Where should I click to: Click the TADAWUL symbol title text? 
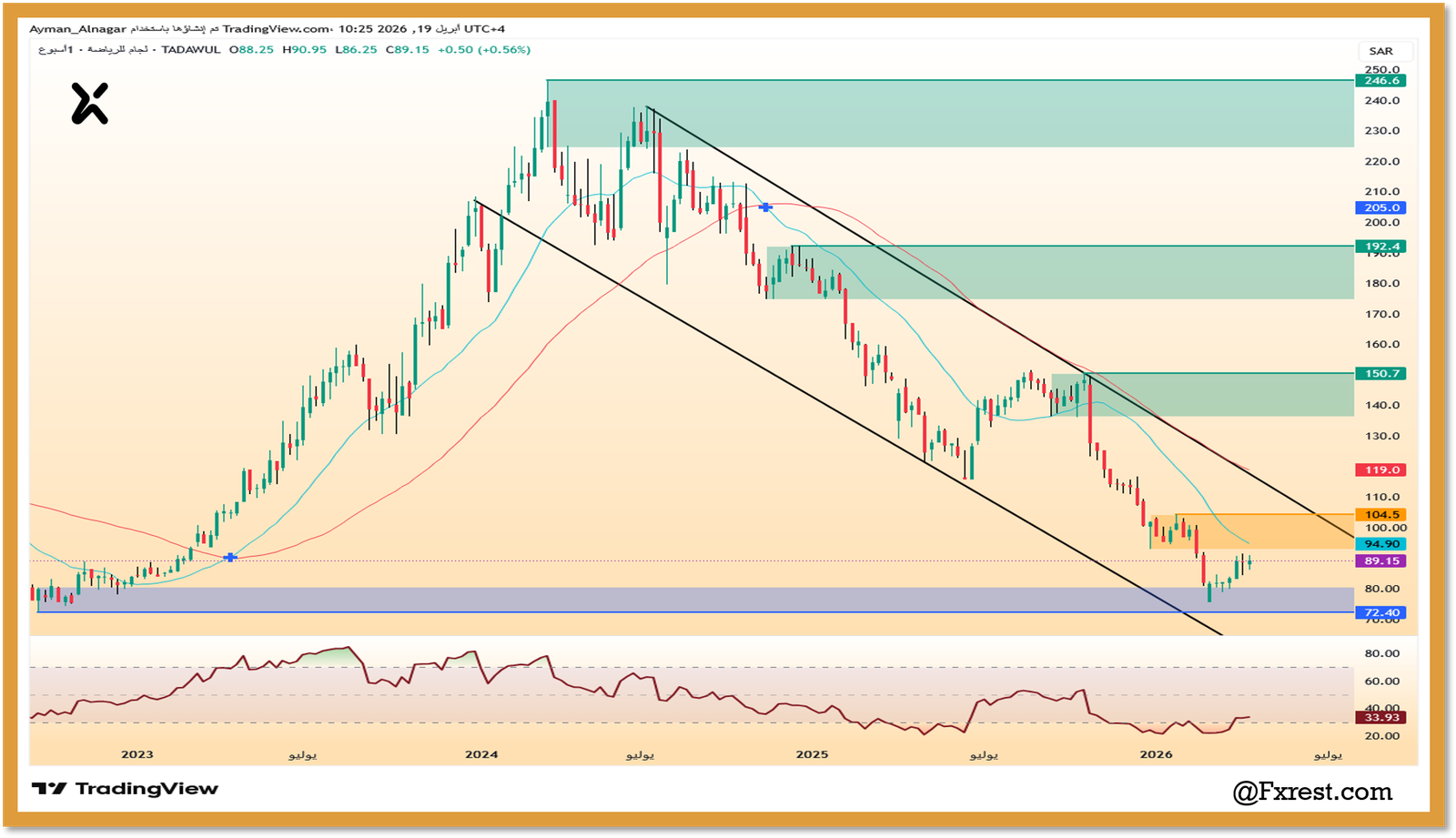191,50
